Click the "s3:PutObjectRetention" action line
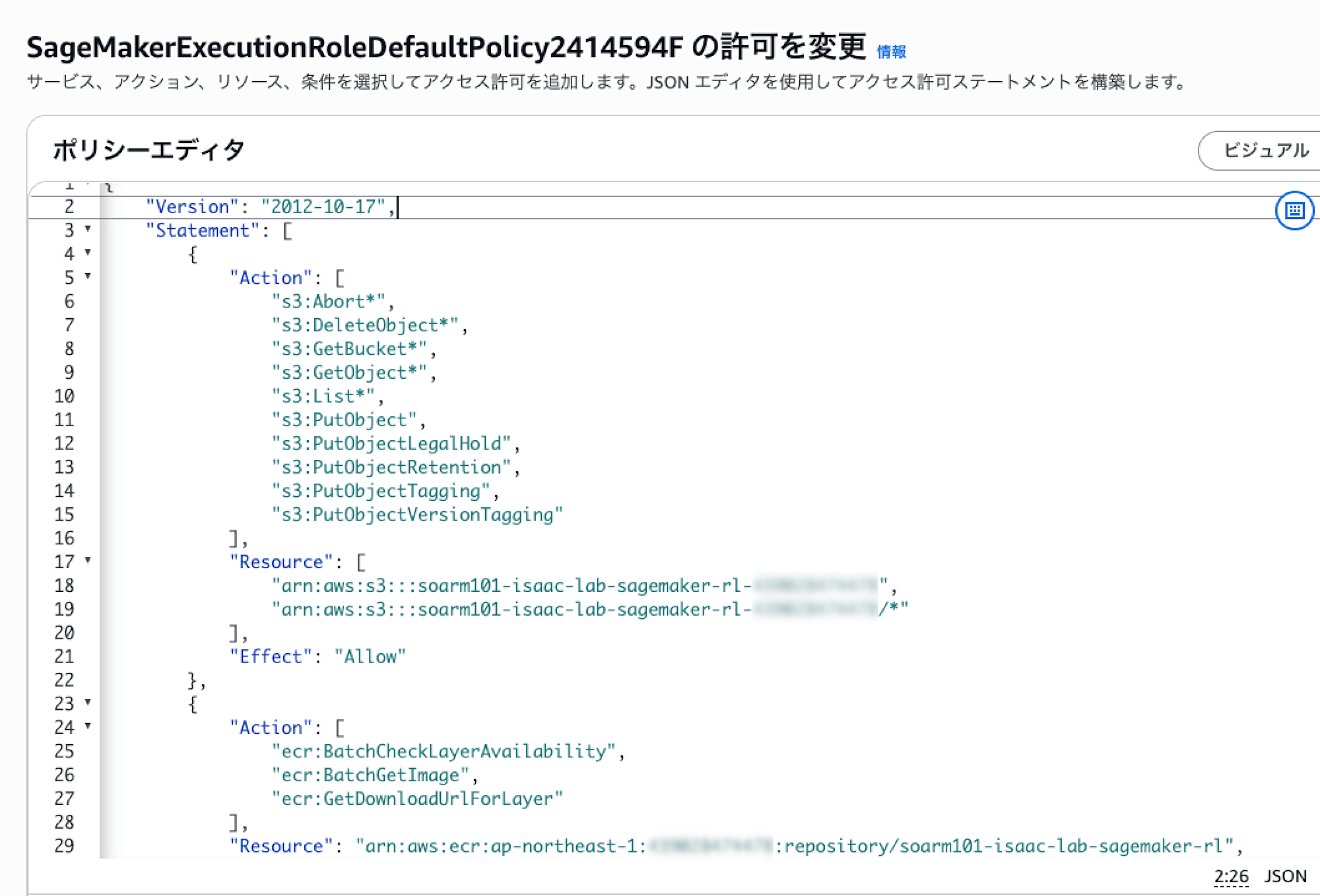Viewport: 1320px width, 896px height. [x=396, y=468]
